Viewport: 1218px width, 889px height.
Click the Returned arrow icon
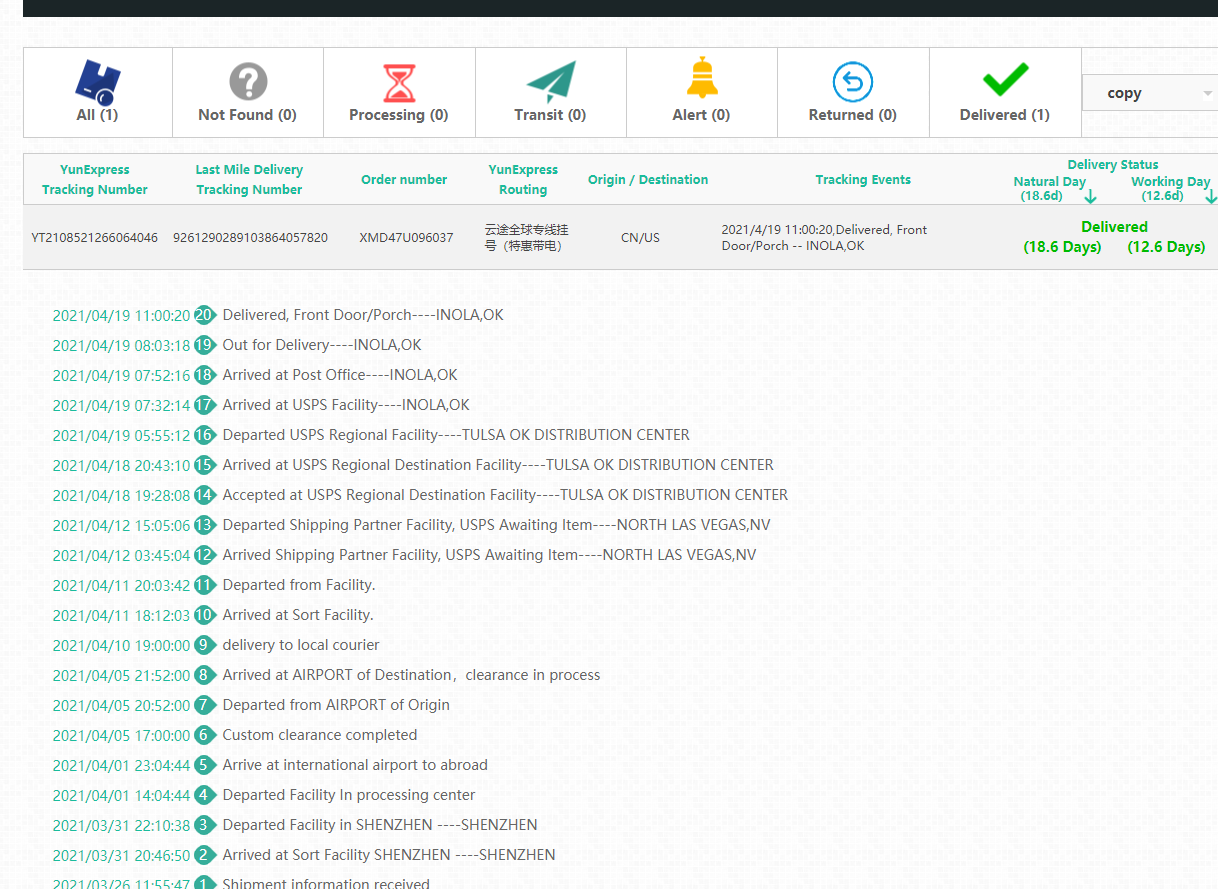point(852,82)
